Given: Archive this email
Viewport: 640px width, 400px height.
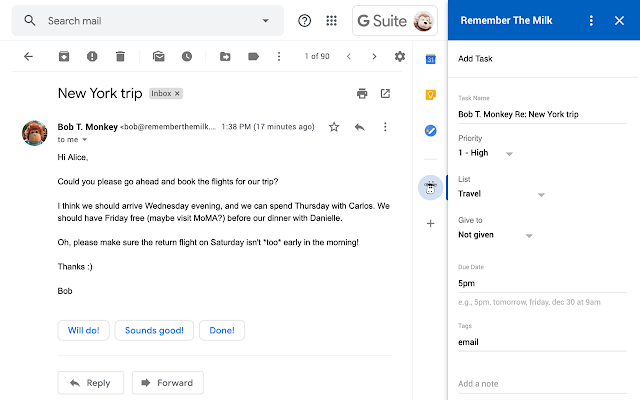Looking at the screenshot, I should click(x=64, y=56).
